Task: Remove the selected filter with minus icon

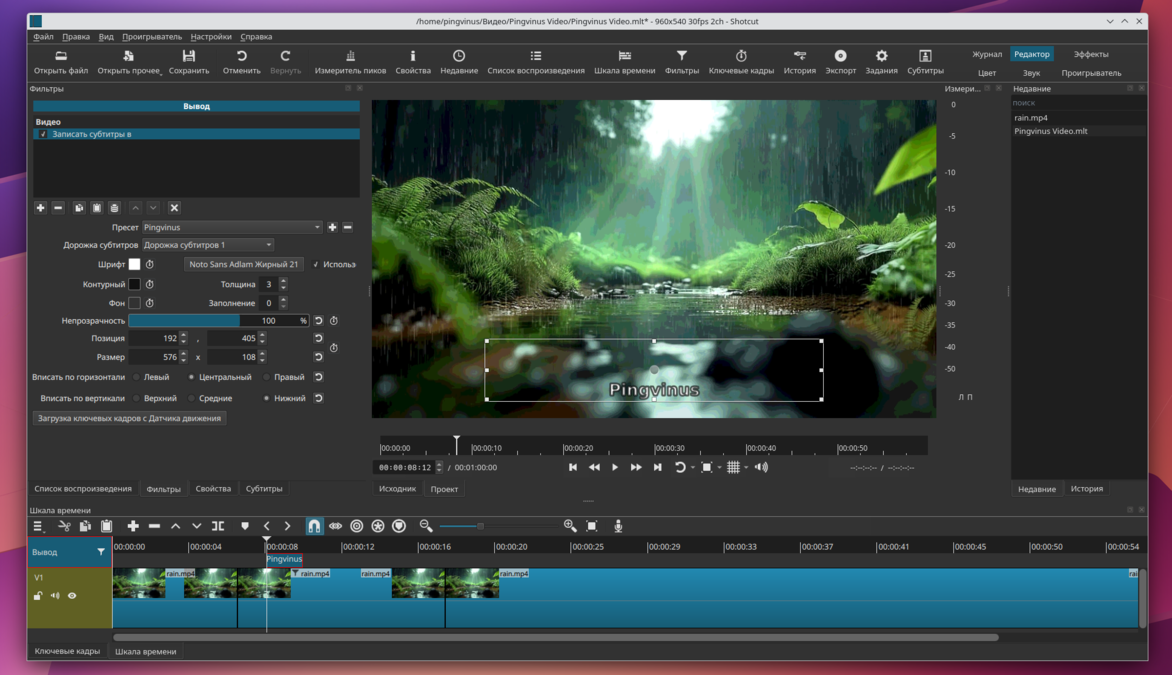Action: pyautogui.click(x=58, y=208)
